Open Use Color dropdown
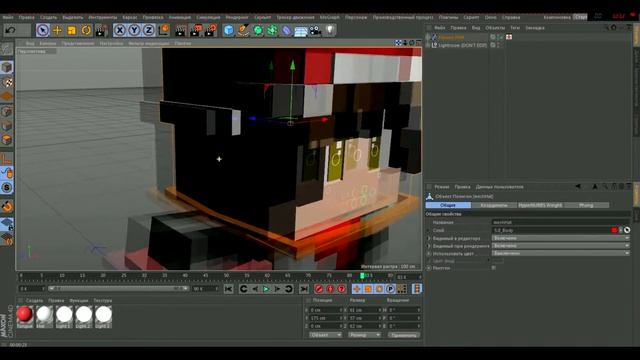Viewport: 640px width, 360px height. point(560,253)
